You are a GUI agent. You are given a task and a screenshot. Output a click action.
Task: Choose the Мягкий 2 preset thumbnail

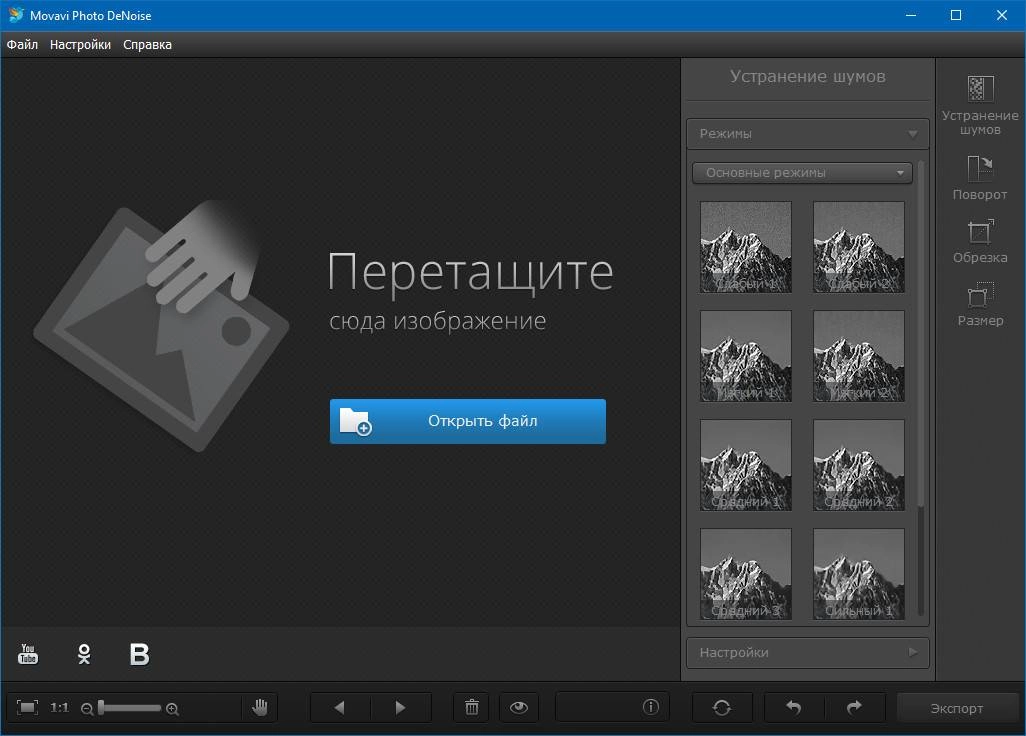[x=858, y=356]
